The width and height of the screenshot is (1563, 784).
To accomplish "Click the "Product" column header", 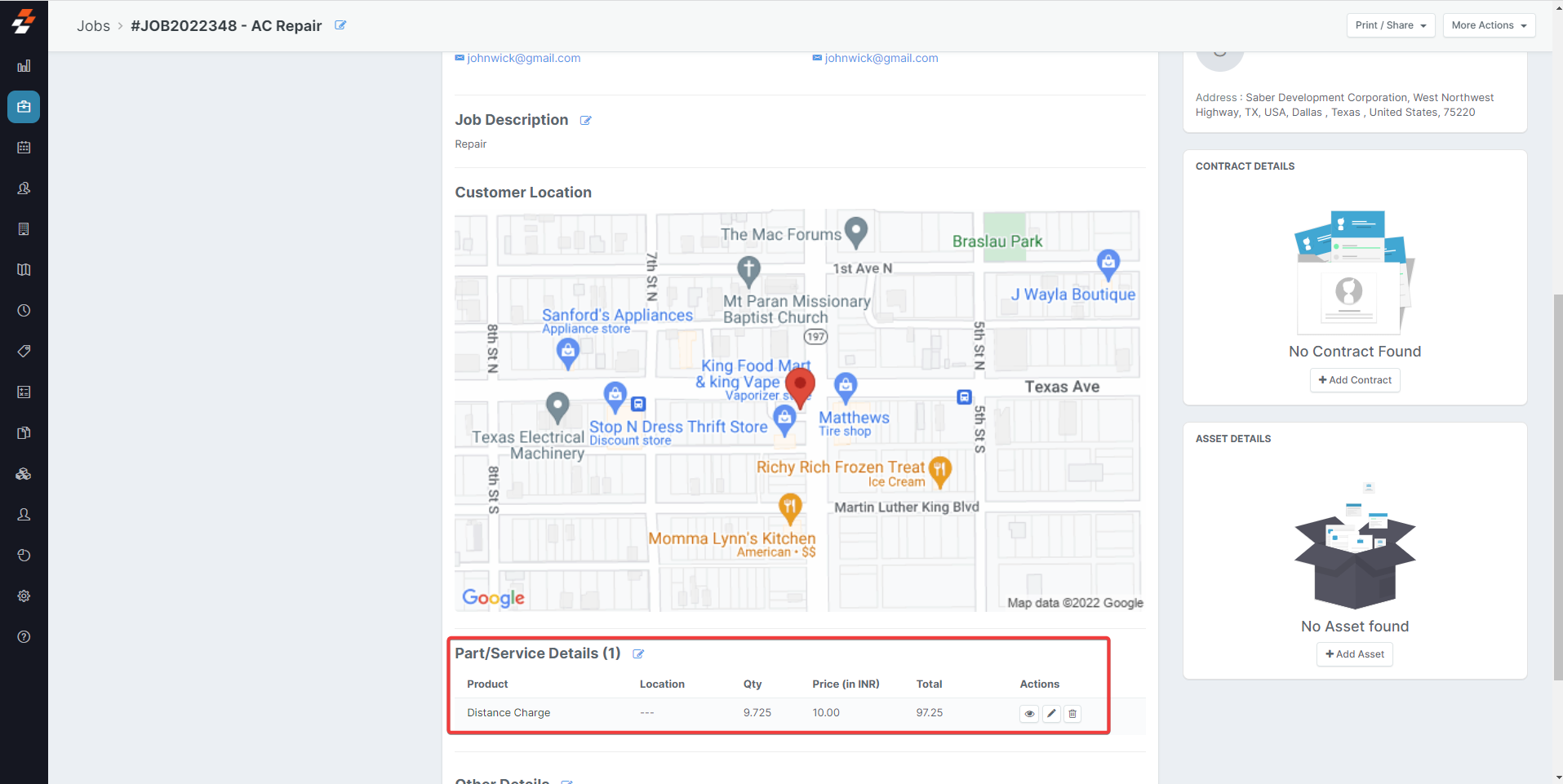I will tap(487, 684).
